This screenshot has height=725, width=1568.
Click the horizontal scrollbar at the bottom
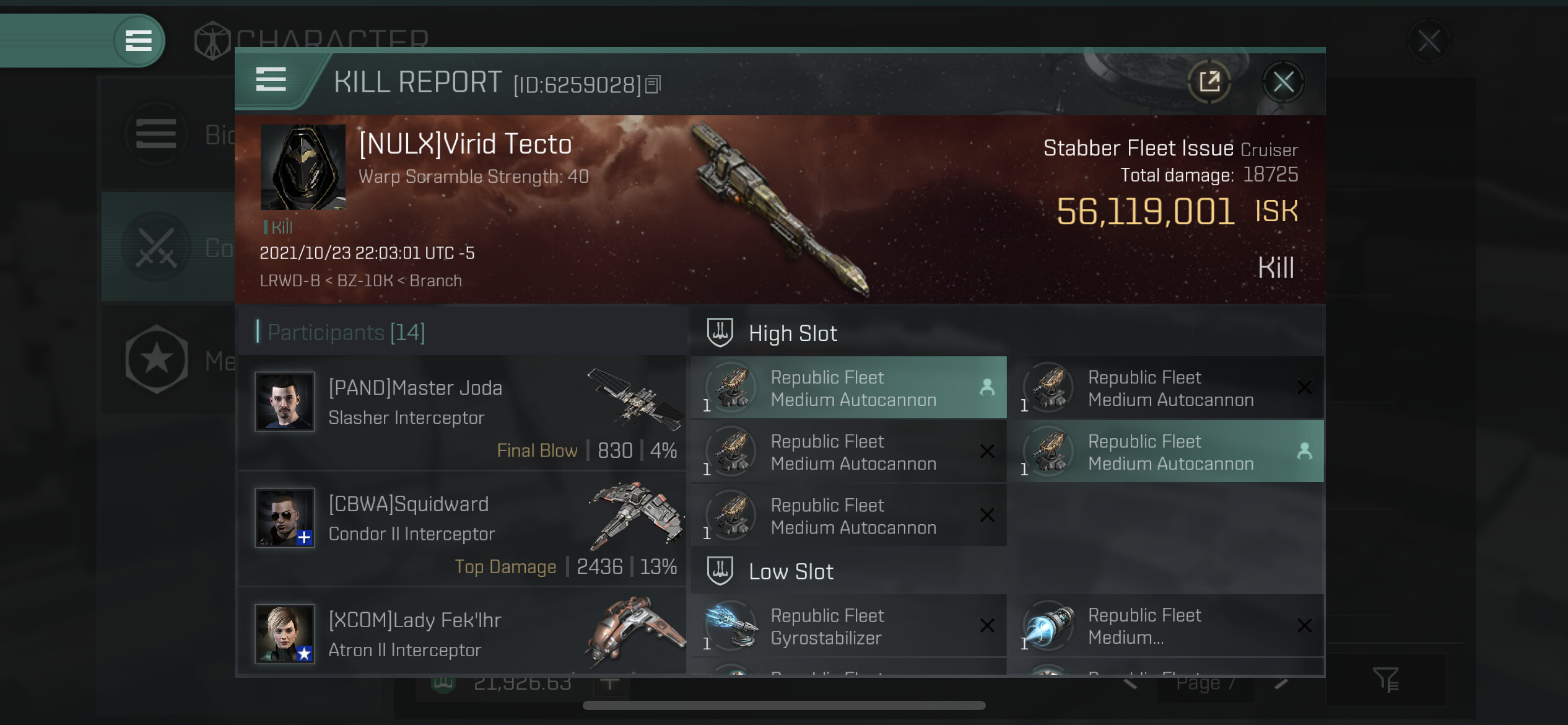tap(784, 705)
